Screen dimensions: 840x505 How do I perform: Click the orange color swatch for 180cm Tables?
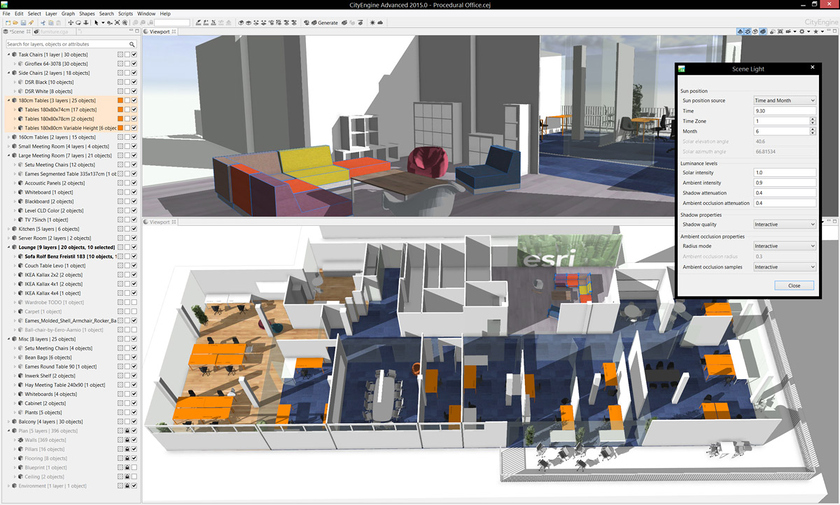(x=120, y=101)
